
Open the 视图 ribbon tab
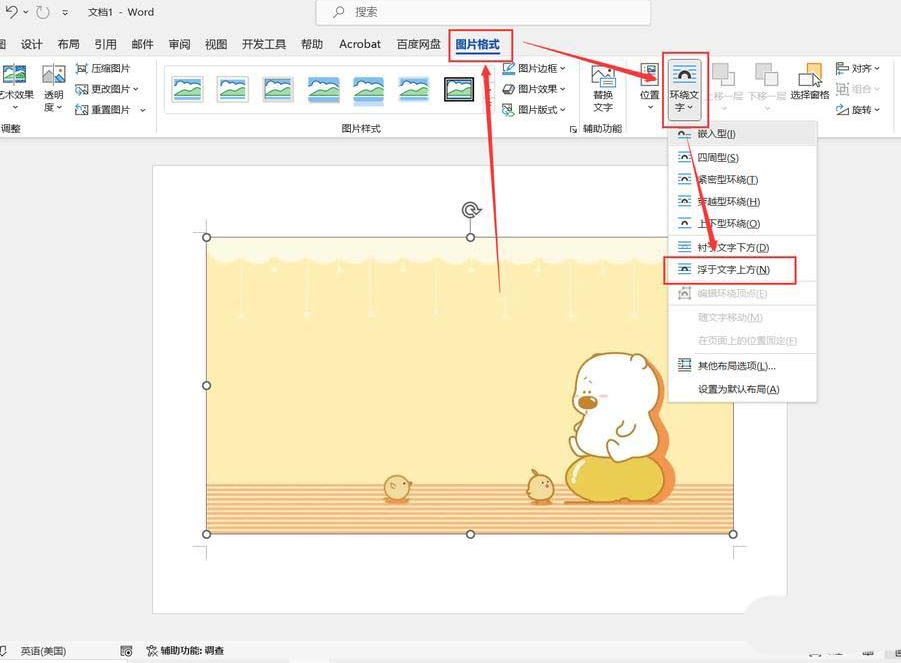click(x=216, y=44)
